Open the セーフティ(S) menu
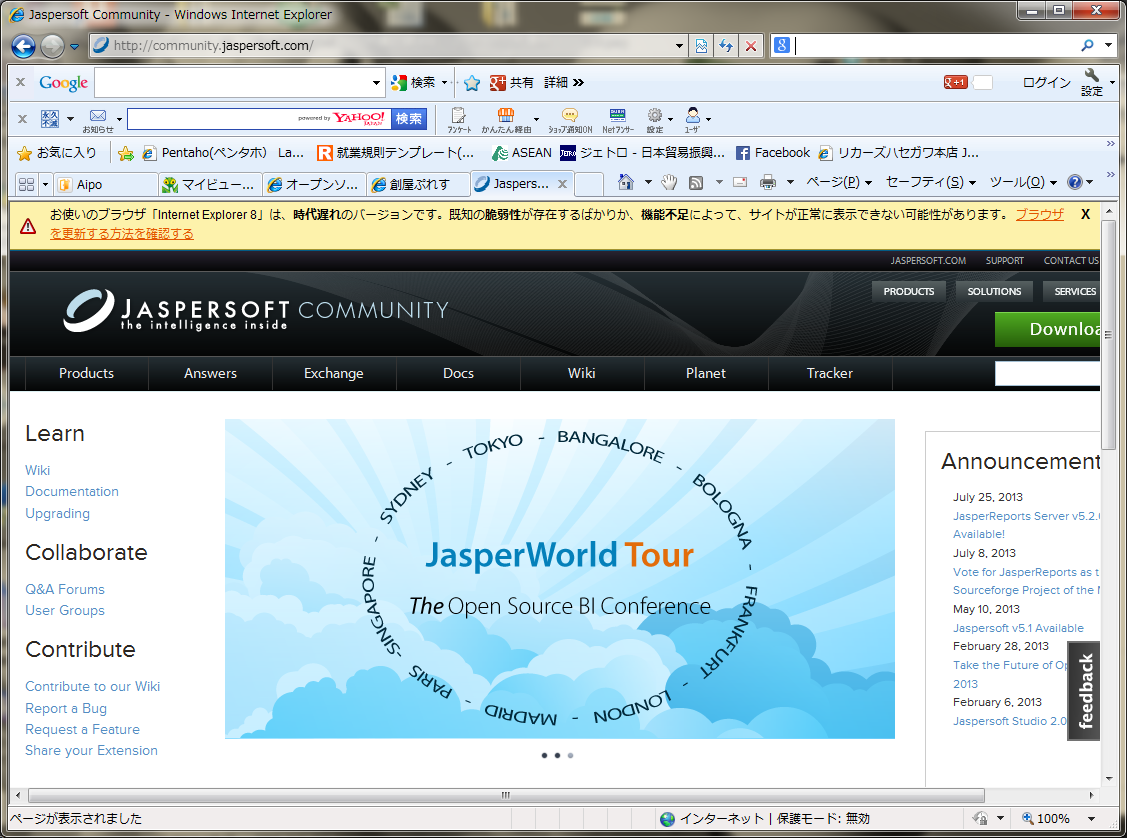 [931, 183]
